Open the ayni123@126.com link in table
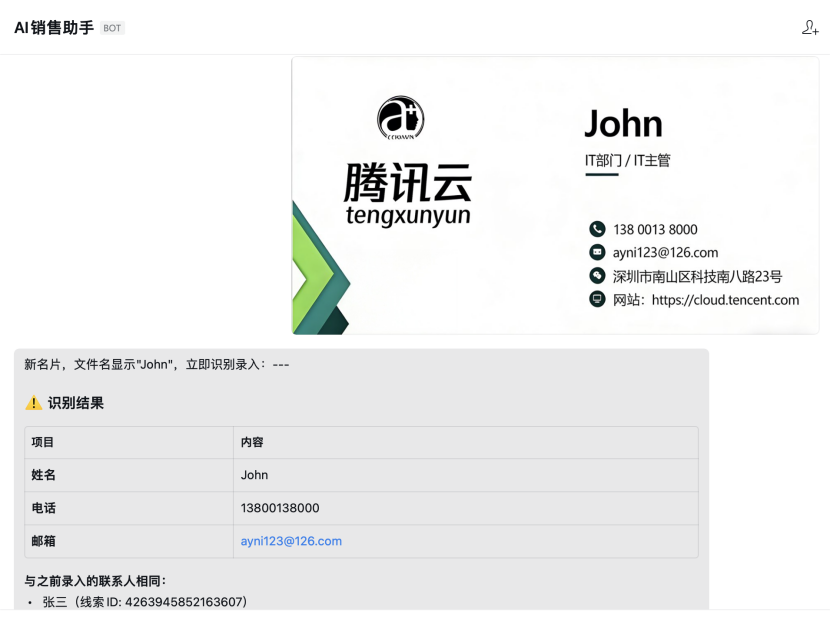Viewport: 830px width, 618px height. [x=291, y=541]
